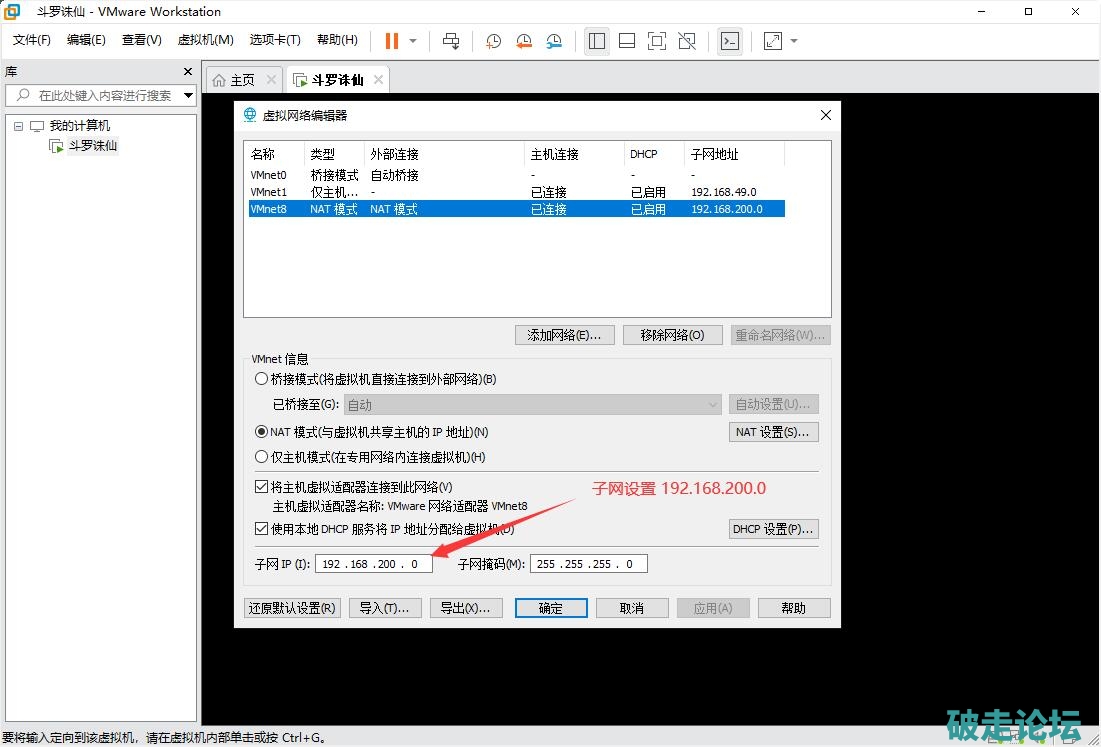Open the snapshot manager wrench icon

pos(554,41)
